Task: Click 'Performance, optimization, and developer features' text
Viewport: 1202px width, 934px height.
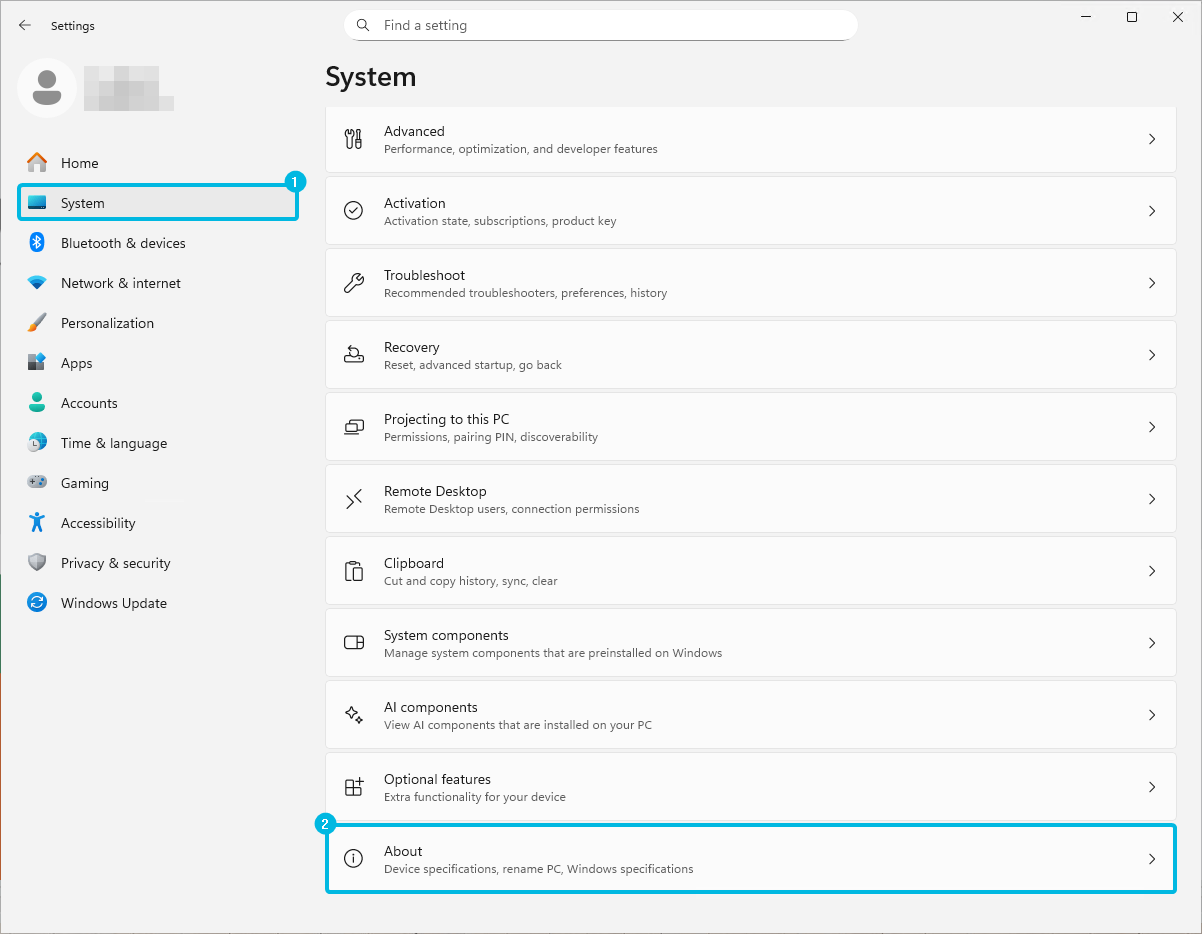Action: pyautogui.click(x=521, y=149)
